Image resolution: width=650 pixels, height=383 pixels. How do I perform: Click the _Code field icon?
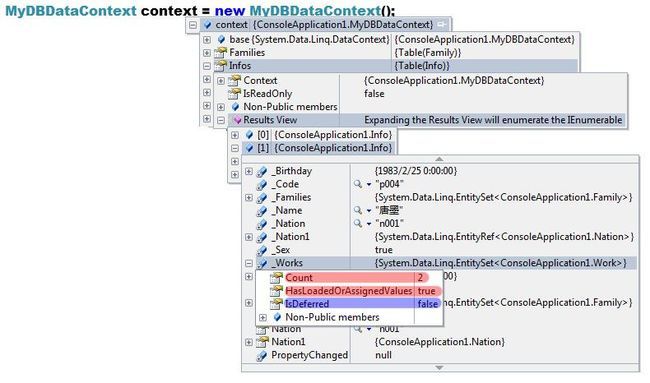[262, 184]
